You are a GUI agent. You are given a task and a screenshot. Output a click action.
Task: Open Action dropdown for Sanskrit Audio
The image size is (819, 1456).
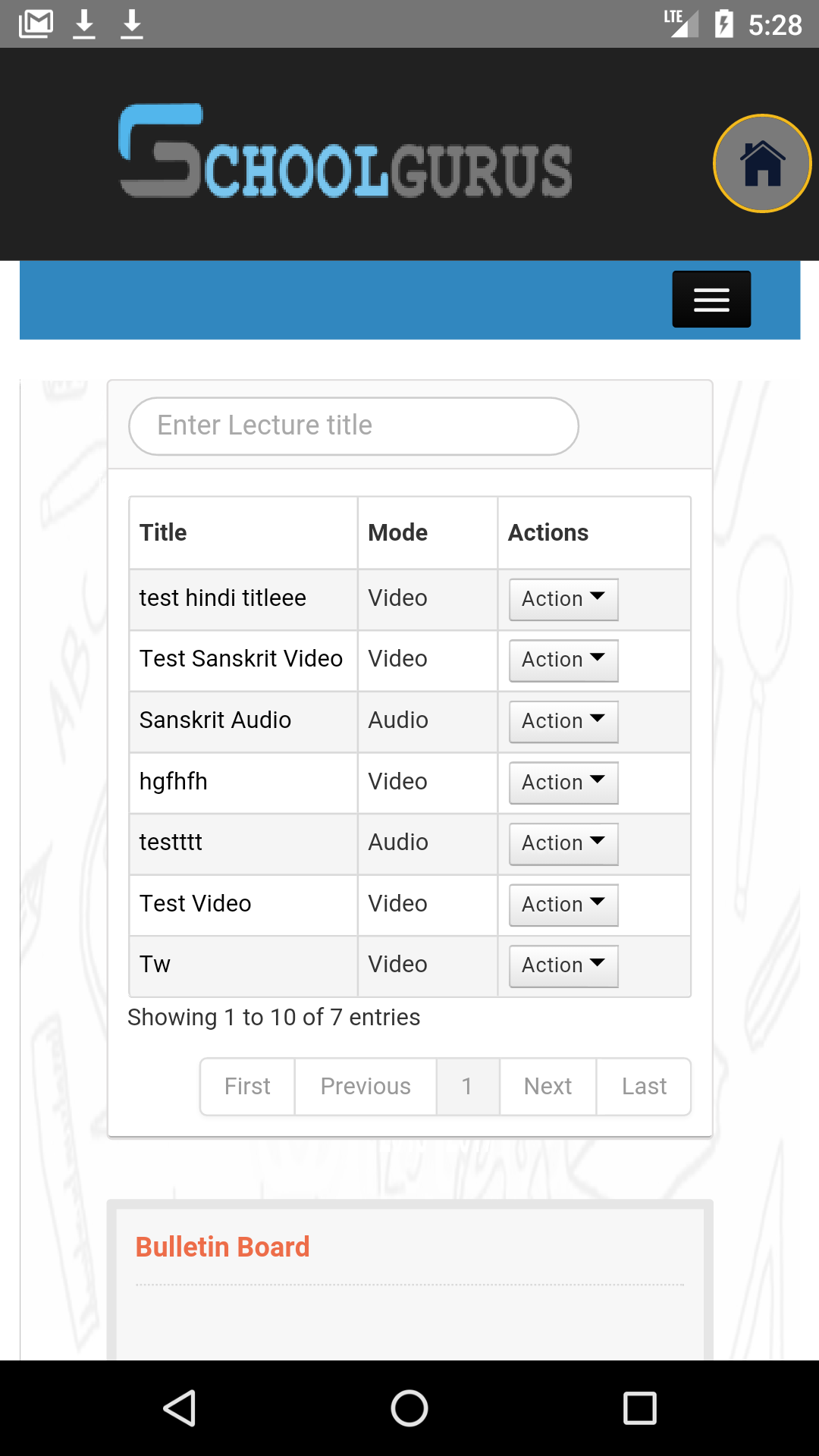tap(563, 721)
